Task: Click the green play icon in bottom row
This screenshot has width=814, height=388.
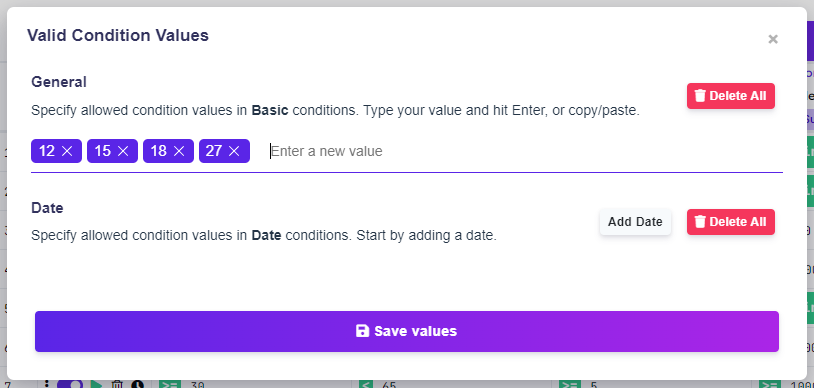Action: [x=97, y=384]
